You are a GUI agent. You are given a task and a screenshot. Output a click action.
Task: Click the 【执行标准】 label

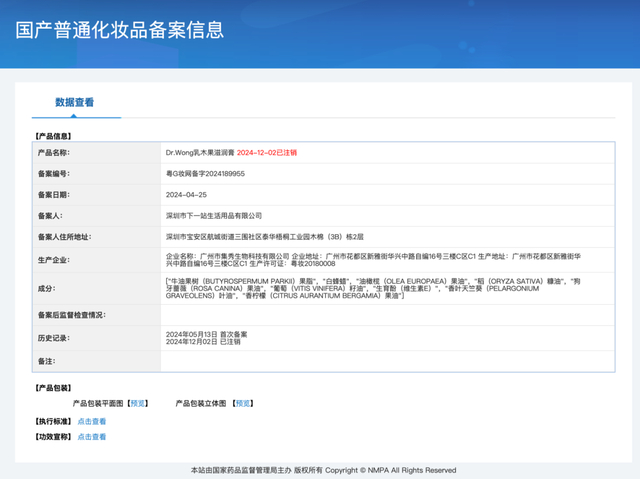coord(53,421)
